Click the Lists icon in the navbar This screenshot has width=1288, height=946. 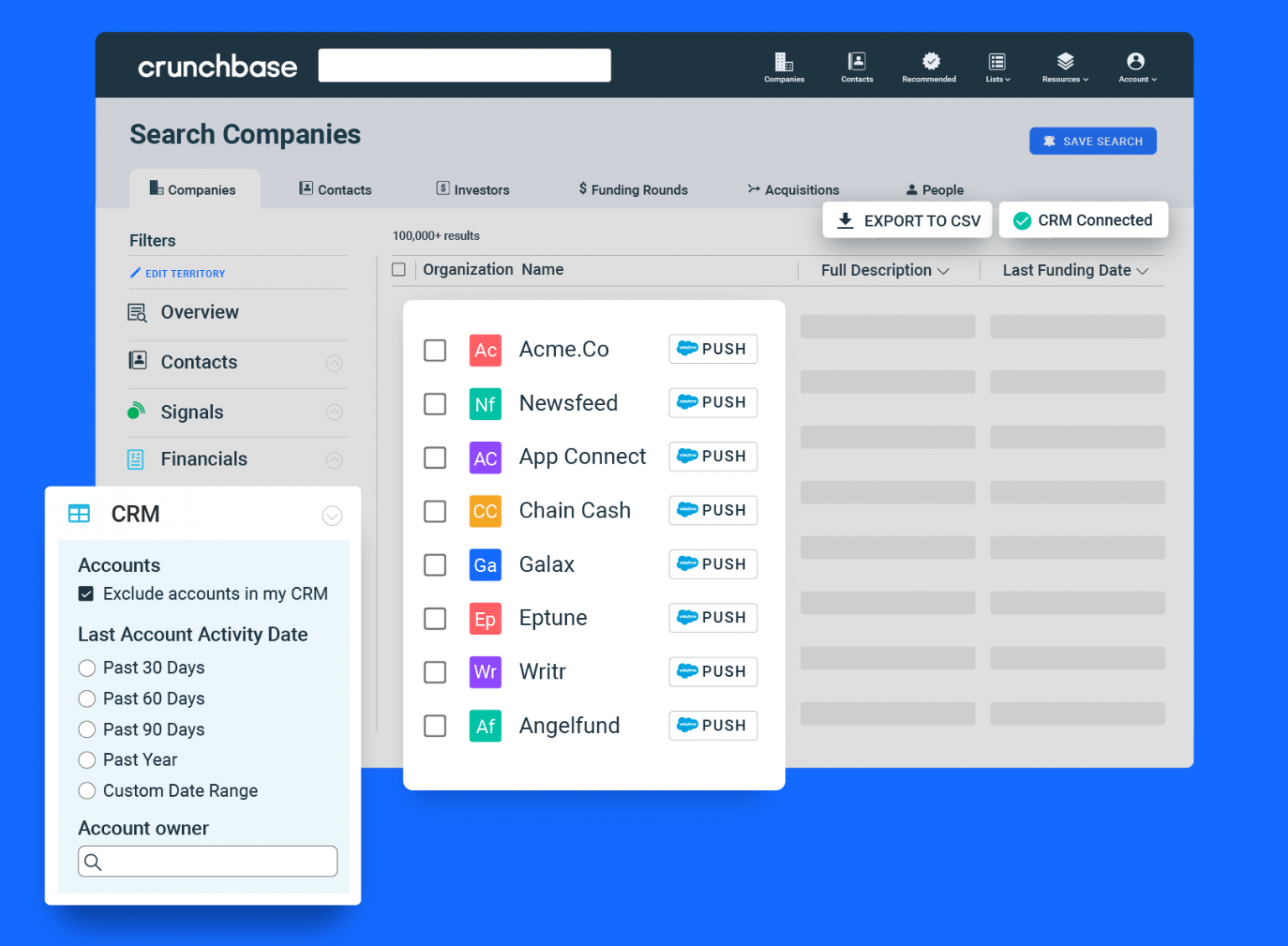point(997,61)
